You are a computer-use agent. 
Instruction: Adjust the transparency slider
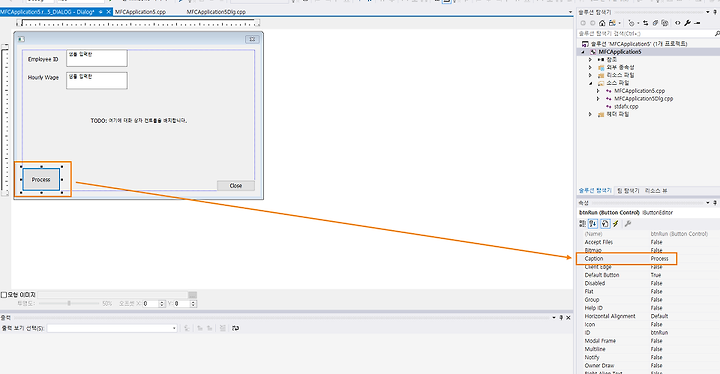point(69,303)
